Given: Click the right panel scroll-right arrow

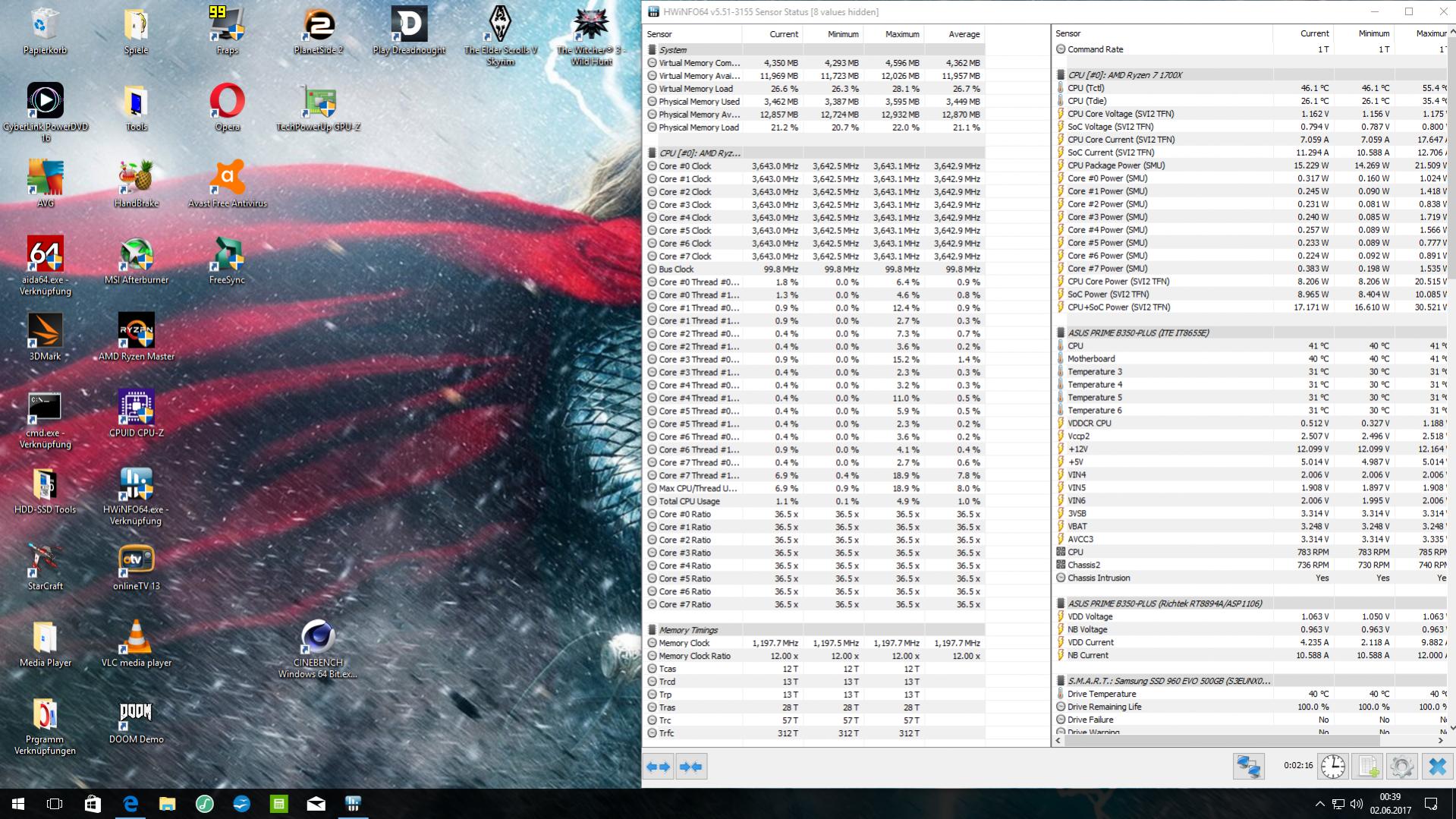Looking at the screenshot, I should point(1440,740).
